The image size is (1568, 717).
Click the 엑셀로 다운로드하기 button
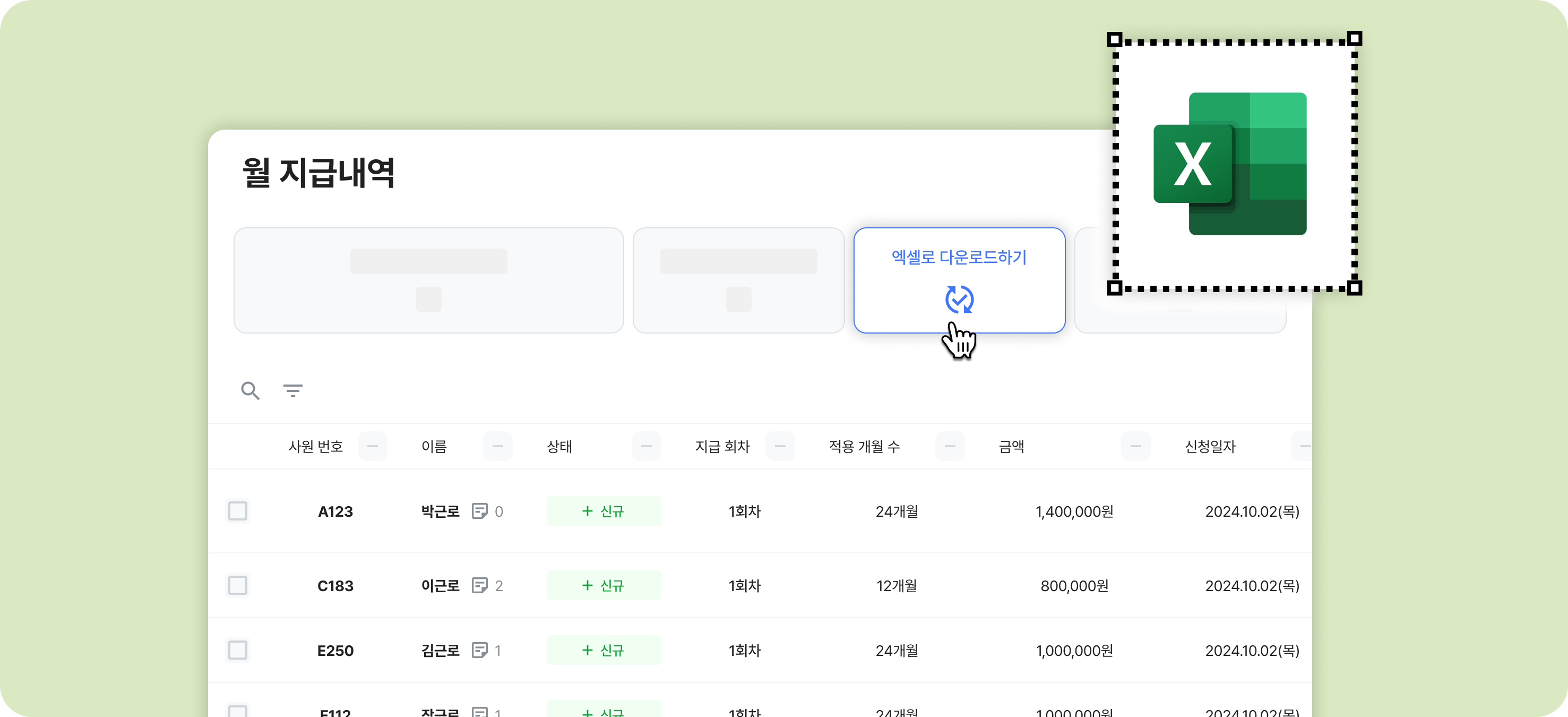(x=959, y=258)
